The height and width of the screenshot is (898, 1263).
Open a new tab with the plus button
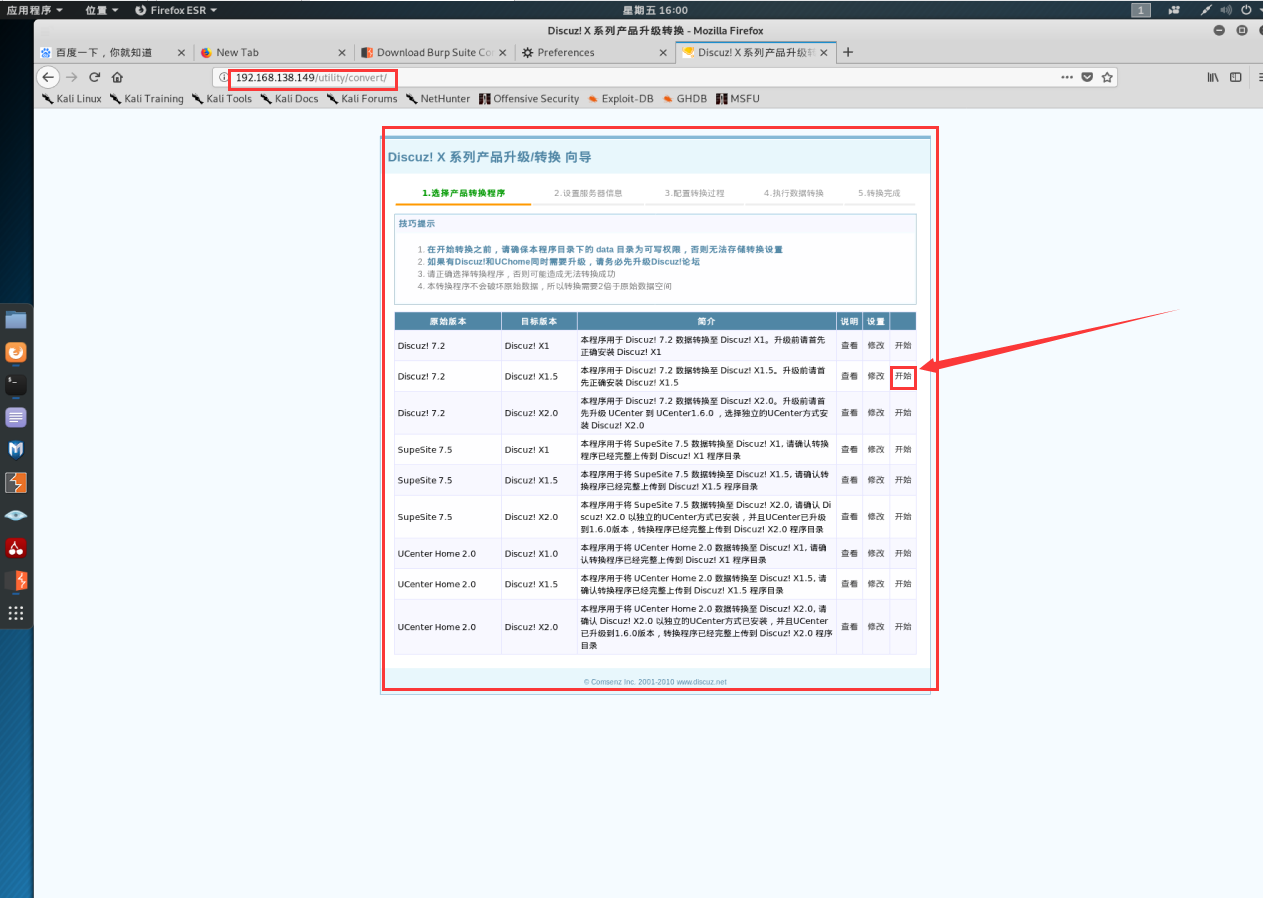848,52
